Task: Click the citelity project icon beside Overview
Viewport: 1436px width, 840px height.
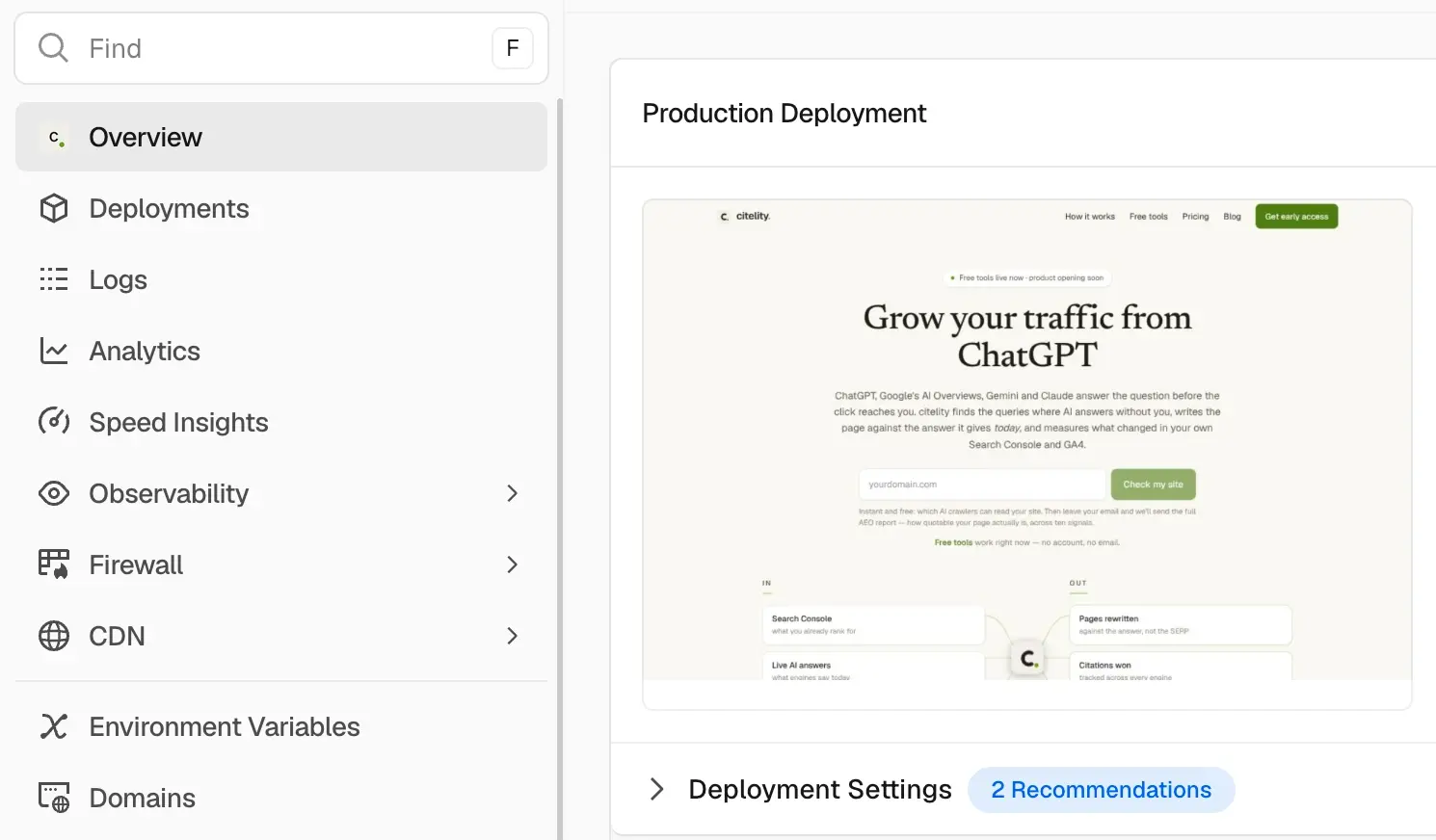Action: point(55,138)
